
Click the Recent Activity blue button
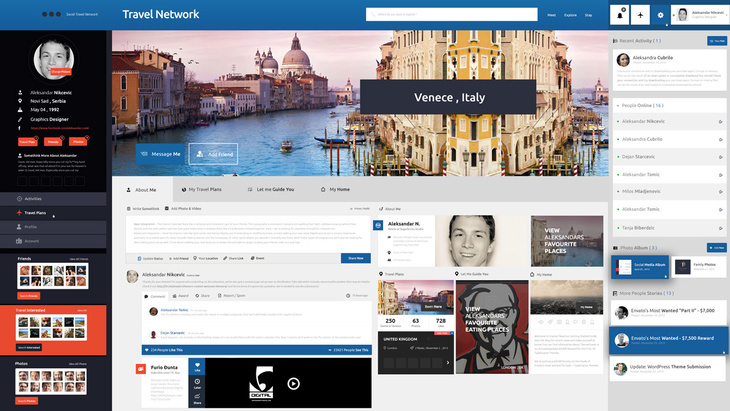(717, 41)
